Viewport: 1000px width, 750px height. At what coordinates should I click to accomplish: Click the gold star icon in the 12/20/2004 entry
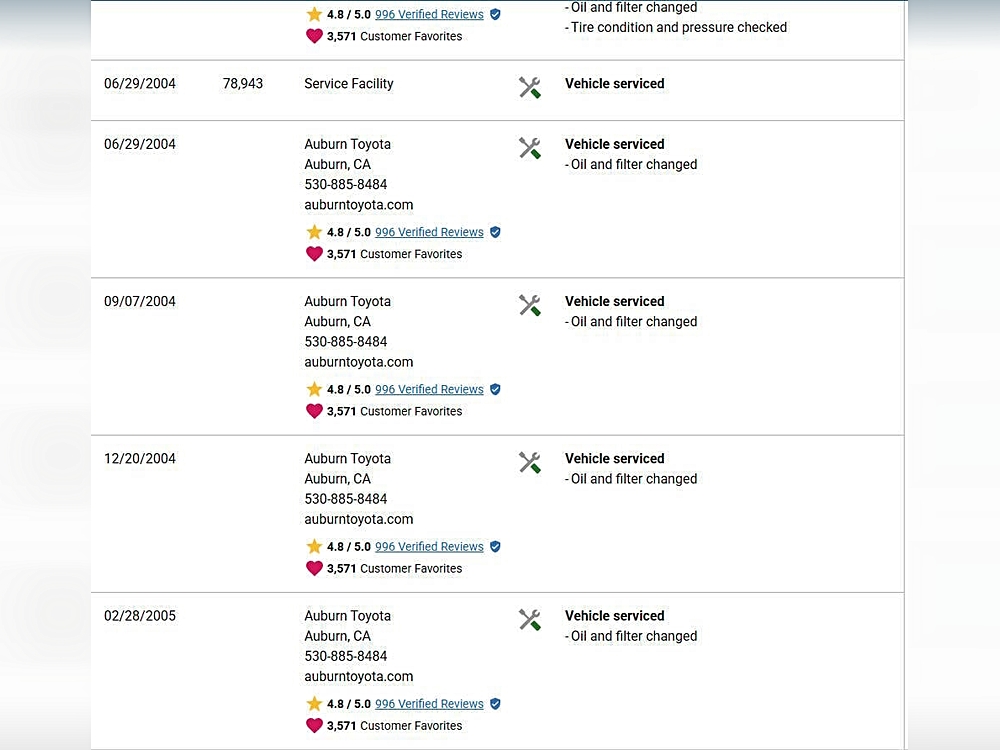click(314, 547)
